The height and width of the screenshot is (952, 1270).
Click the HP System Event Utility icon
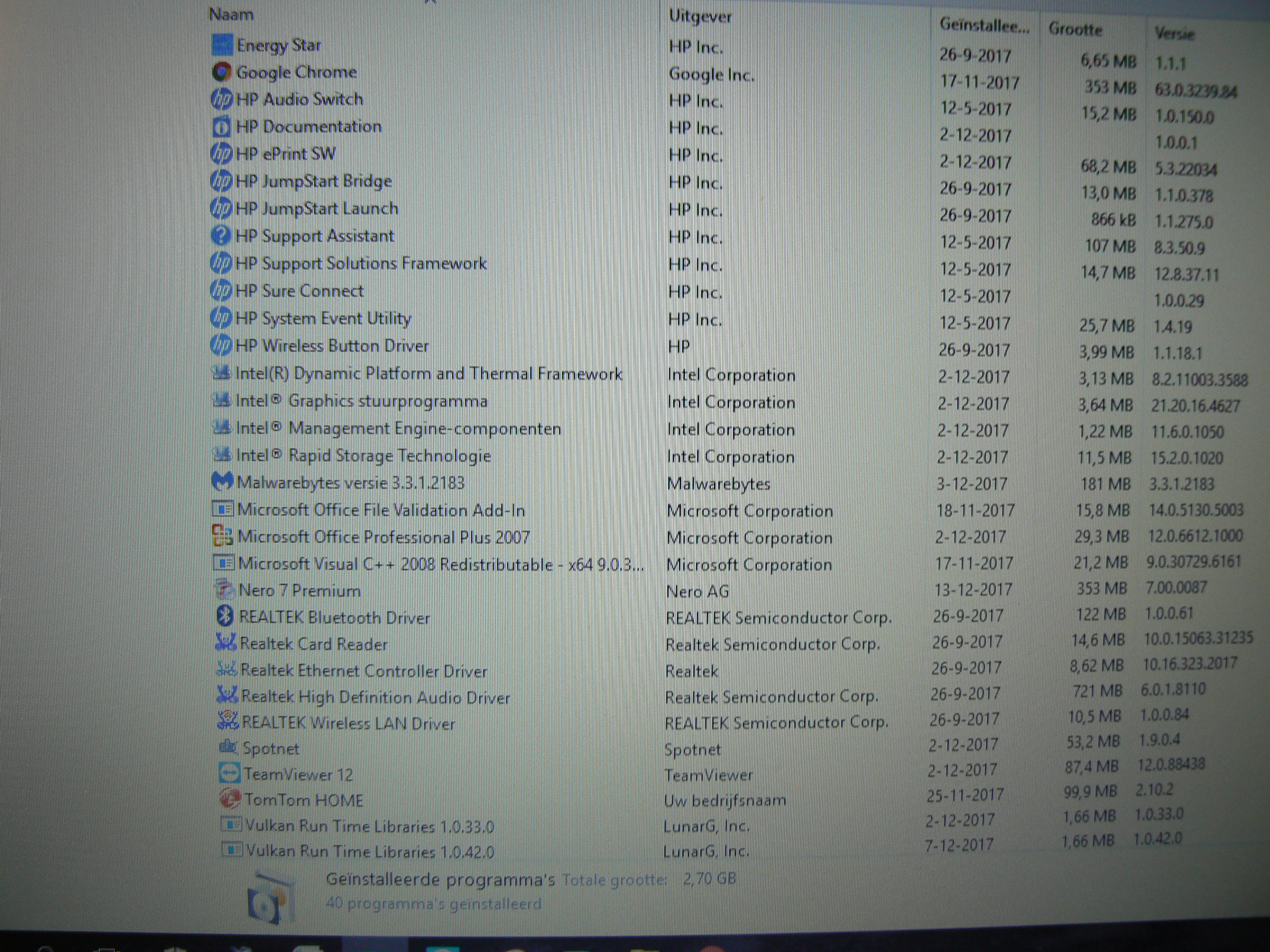tap(221, 318)
